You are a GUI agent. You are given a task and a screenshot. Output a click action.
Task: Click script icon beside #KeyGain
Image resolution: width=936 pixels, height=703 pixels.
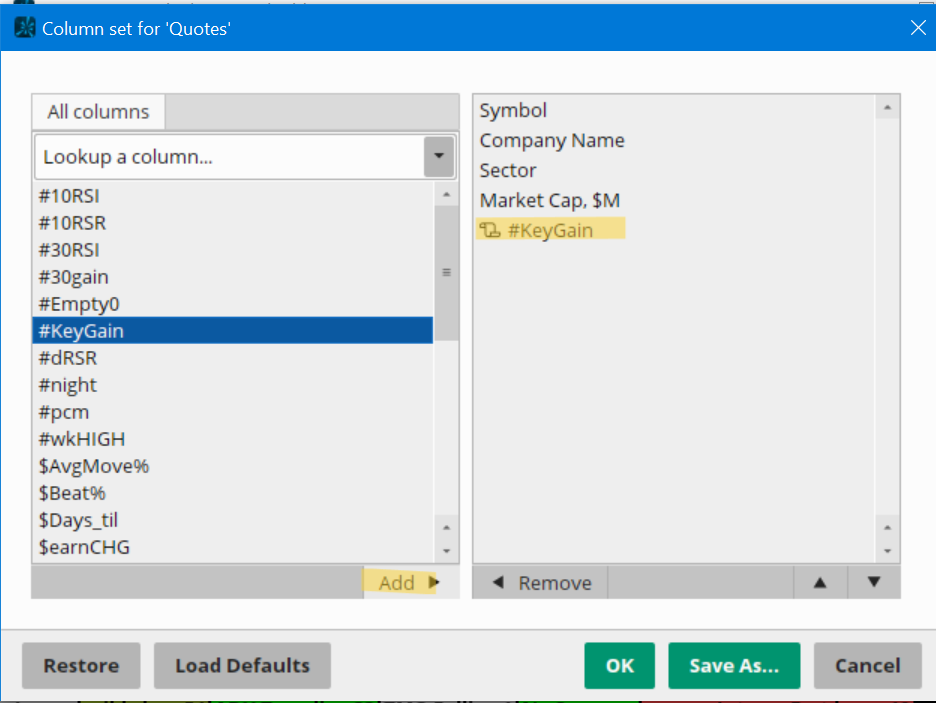click(x=490, y=230)
